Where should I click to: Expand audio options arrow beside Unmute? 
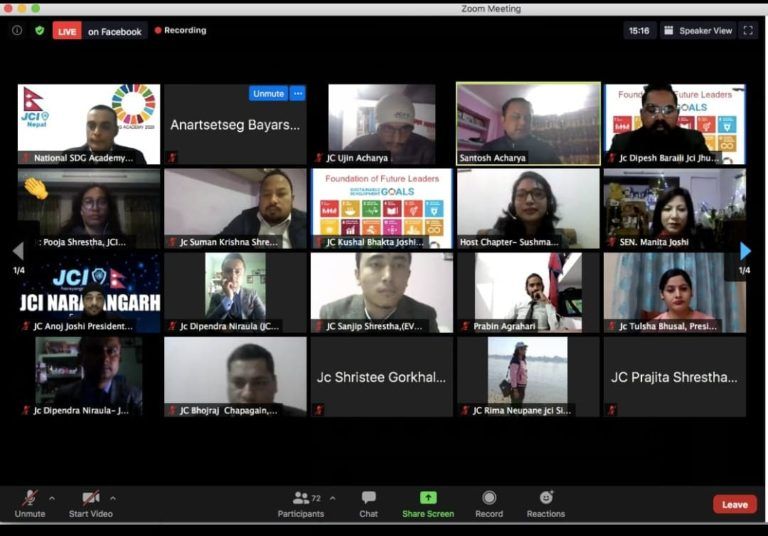click(x=52, y=498)
